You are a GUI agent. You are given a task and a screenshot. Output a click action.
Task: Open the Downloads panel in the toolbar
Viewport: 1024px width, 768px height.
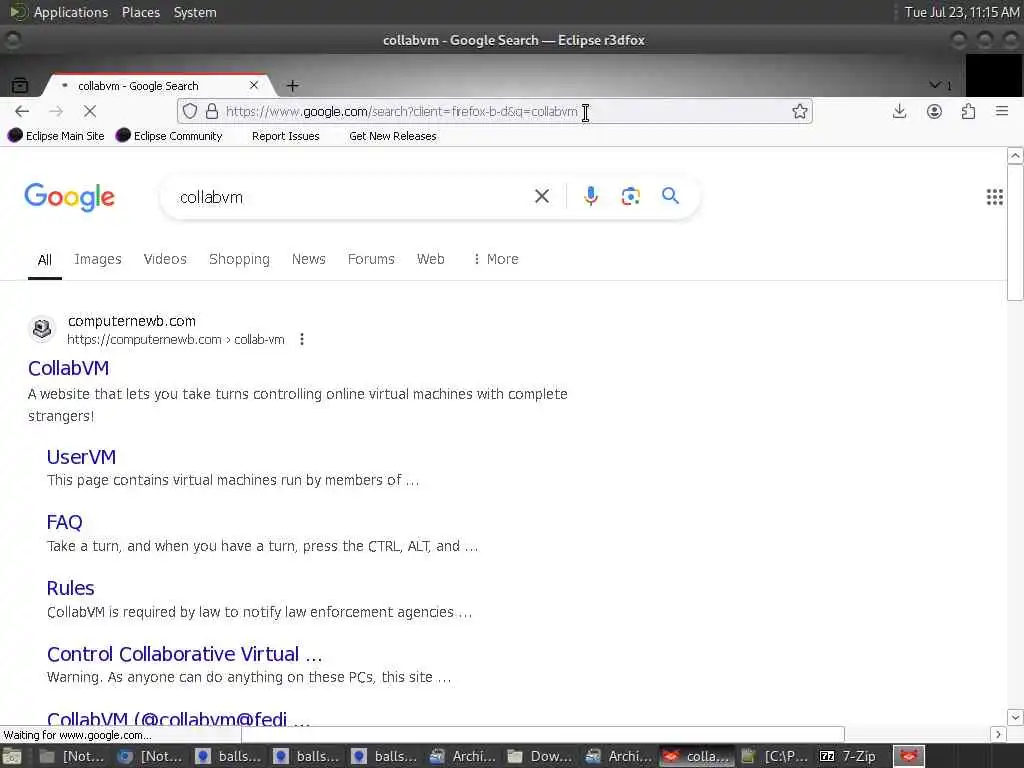click(x=899, y=112)
